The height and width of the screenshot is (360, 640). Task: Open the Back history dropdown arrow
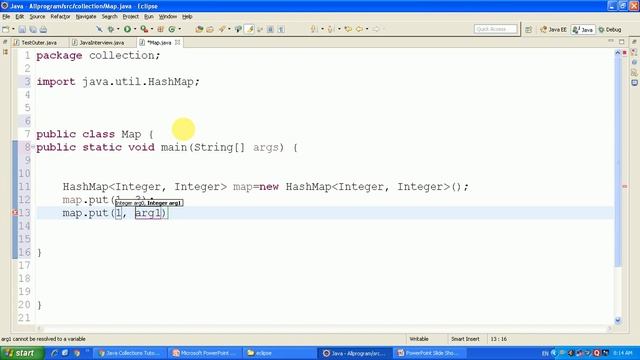tap(367, 29)
